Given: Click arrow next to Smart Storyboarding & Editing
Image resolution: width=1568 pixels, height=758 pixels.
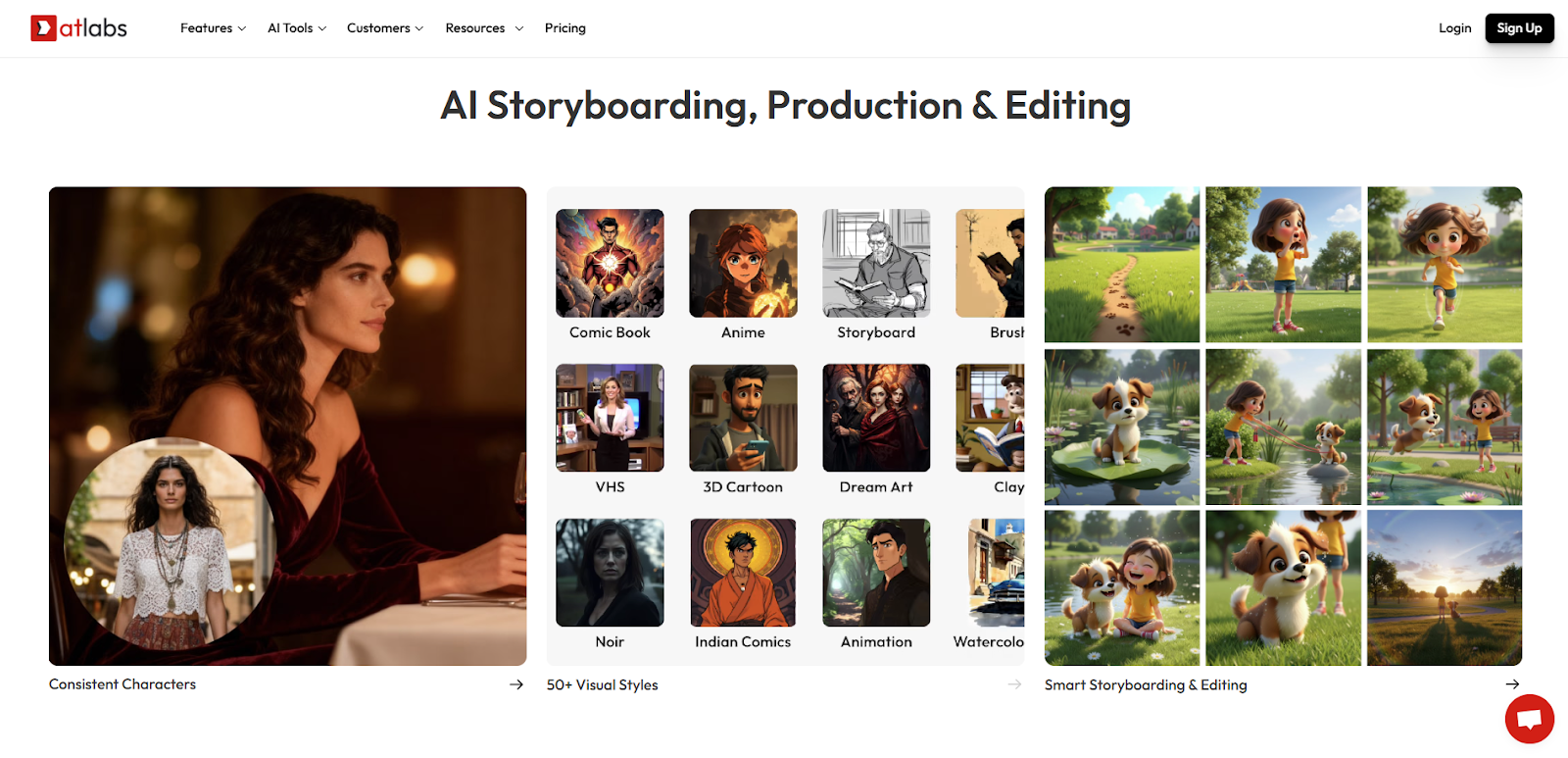Looking at the screenshot, I should (1512, 684).
